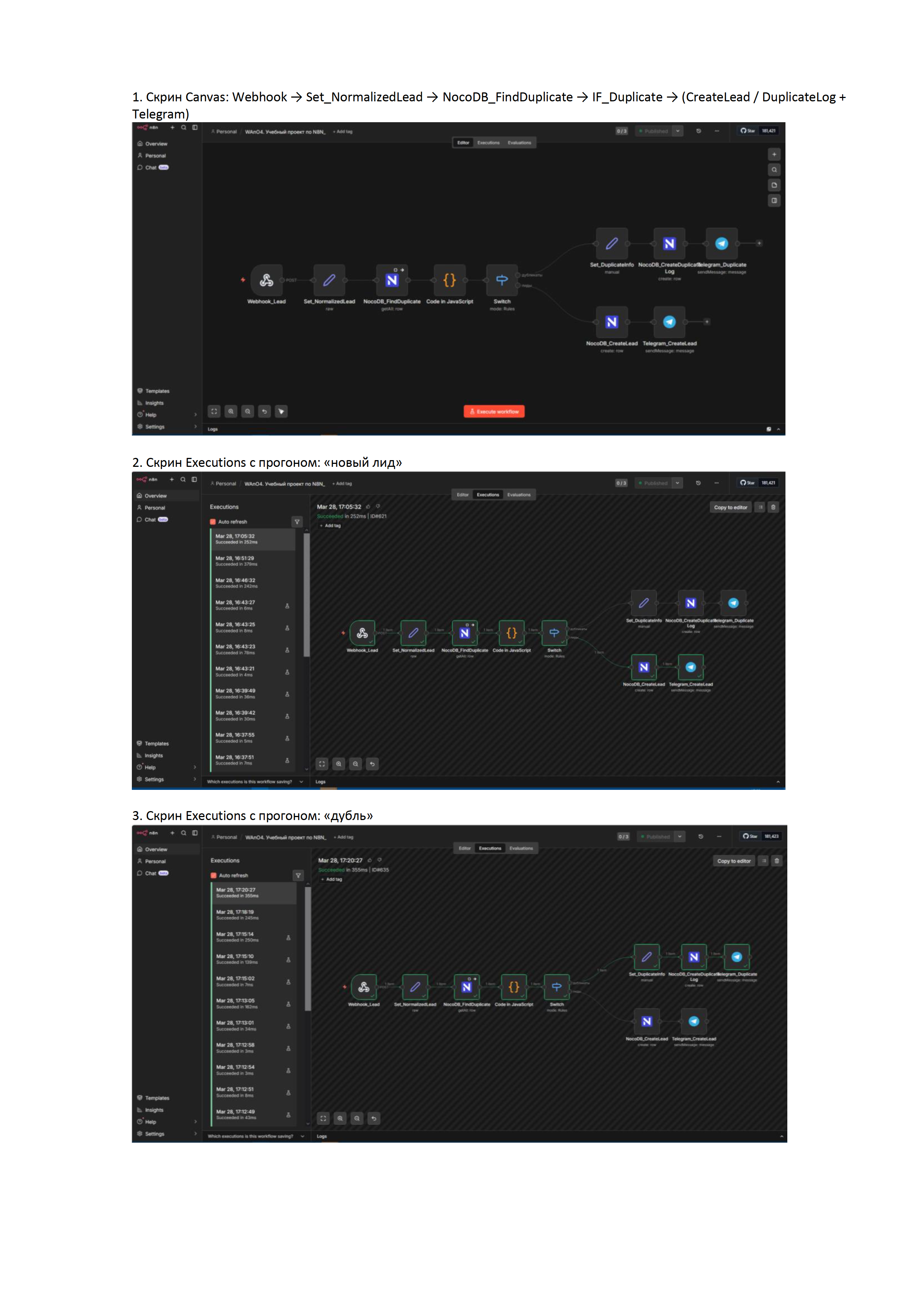This screenshot has width=924, height=1307.
Task: Open the Published dropdown arrow in the «новый лид» screenshot
Action: pyautogui.click(x=677, y=483)
